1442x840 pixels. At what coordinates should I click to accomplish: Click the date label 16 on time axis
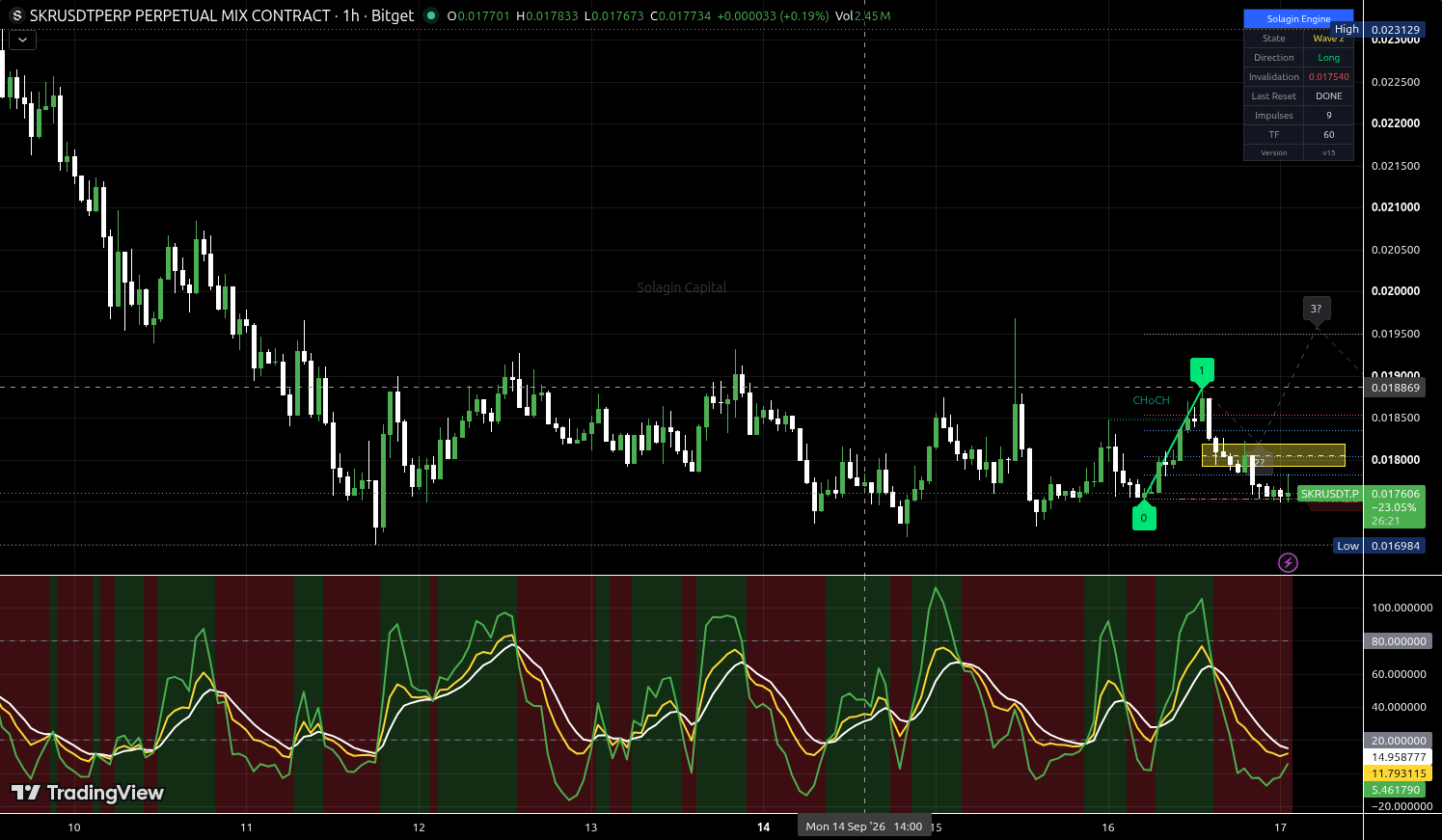(x=1108, y=827)
